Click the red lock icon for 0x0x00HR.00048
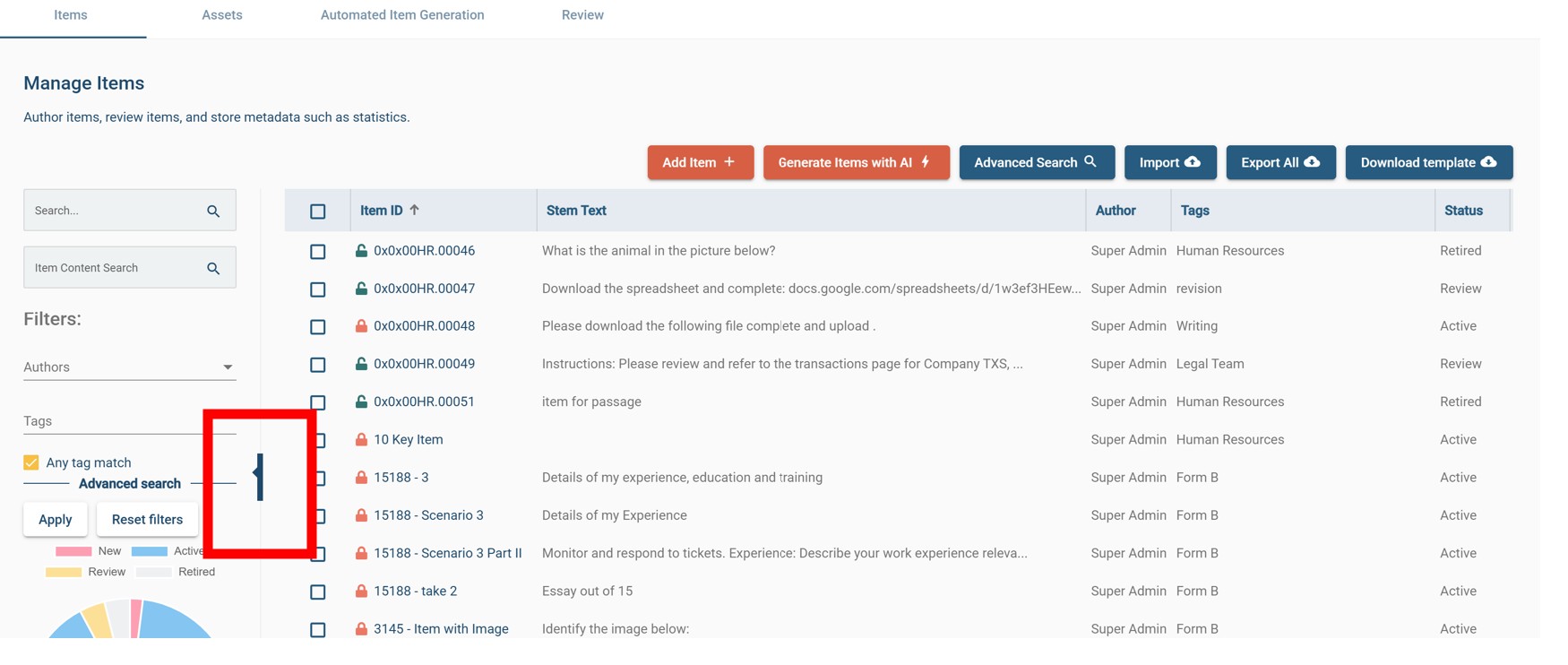 [x=361, y=326]
